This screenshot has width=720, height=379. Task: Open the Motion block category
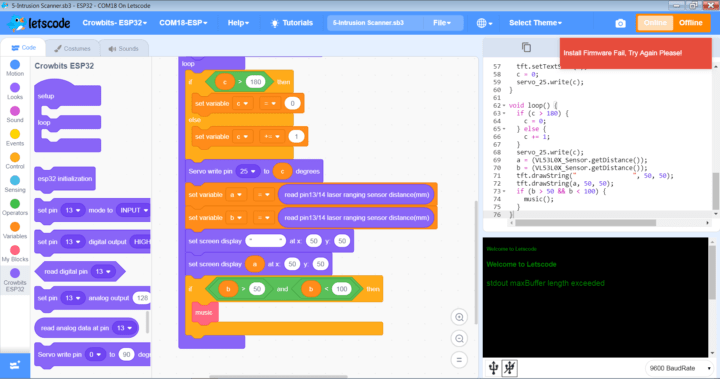coord(15,68)
